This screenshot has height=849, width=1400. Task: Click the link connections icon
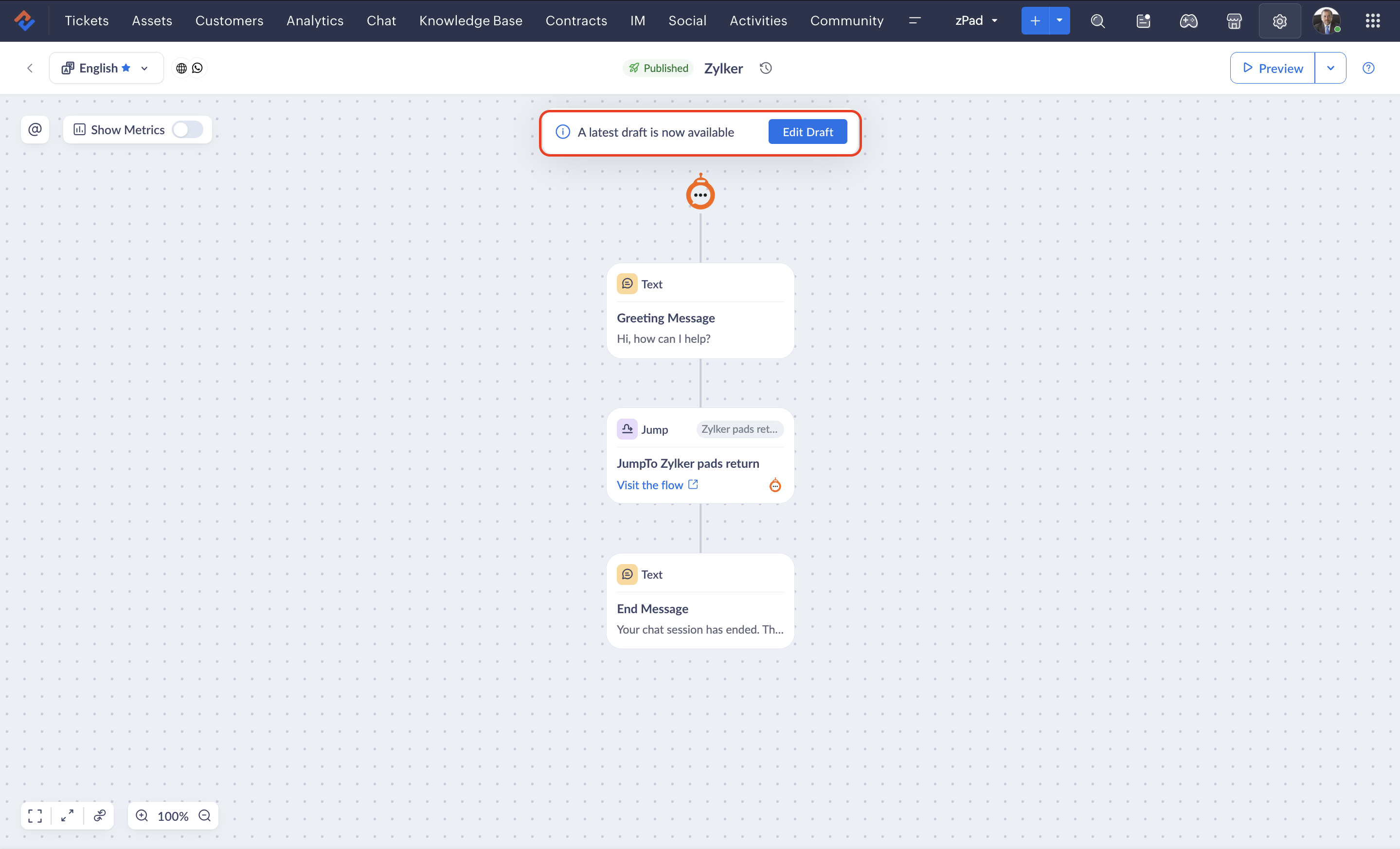99,815
